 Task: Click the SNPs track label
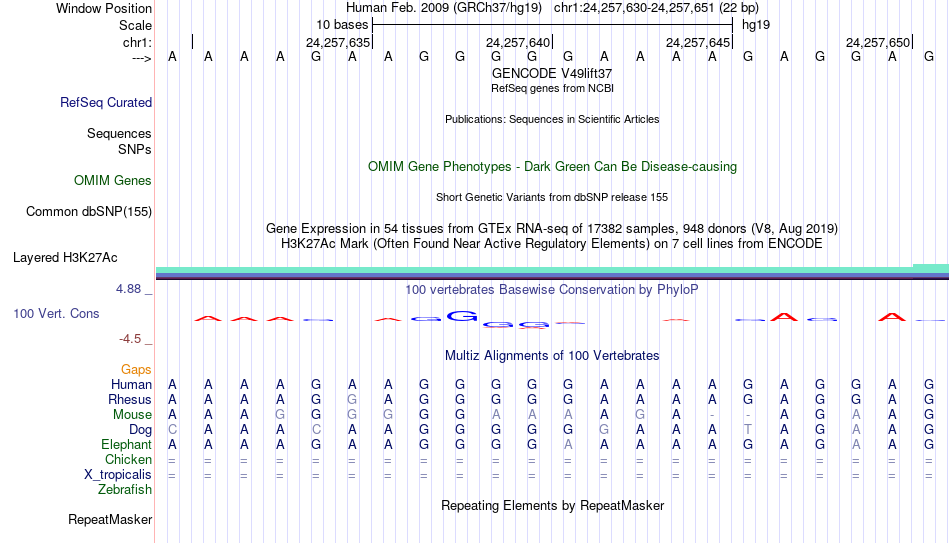coord(135,149)
